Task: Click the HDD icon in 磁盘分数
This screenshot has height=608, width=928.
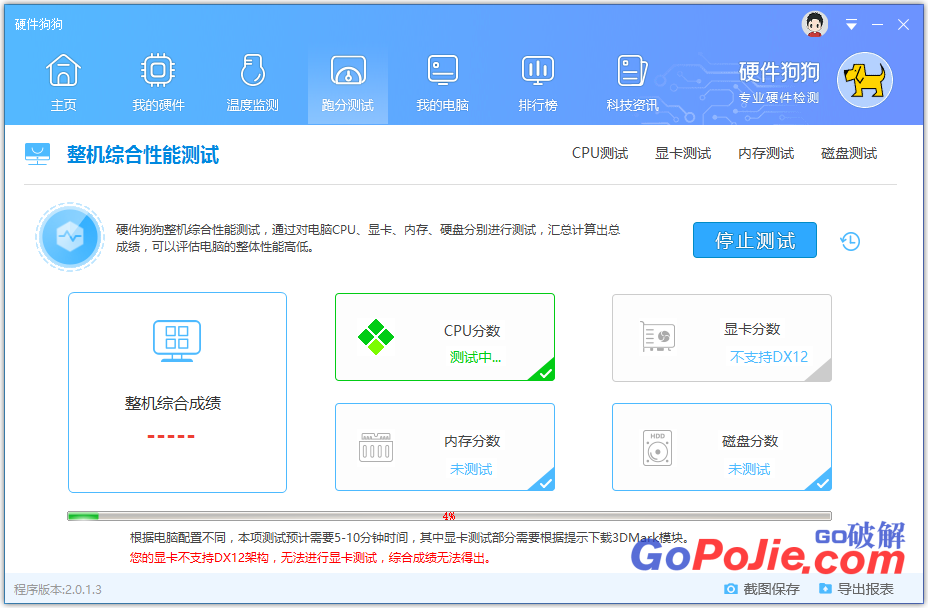Action: pos(658,448)
